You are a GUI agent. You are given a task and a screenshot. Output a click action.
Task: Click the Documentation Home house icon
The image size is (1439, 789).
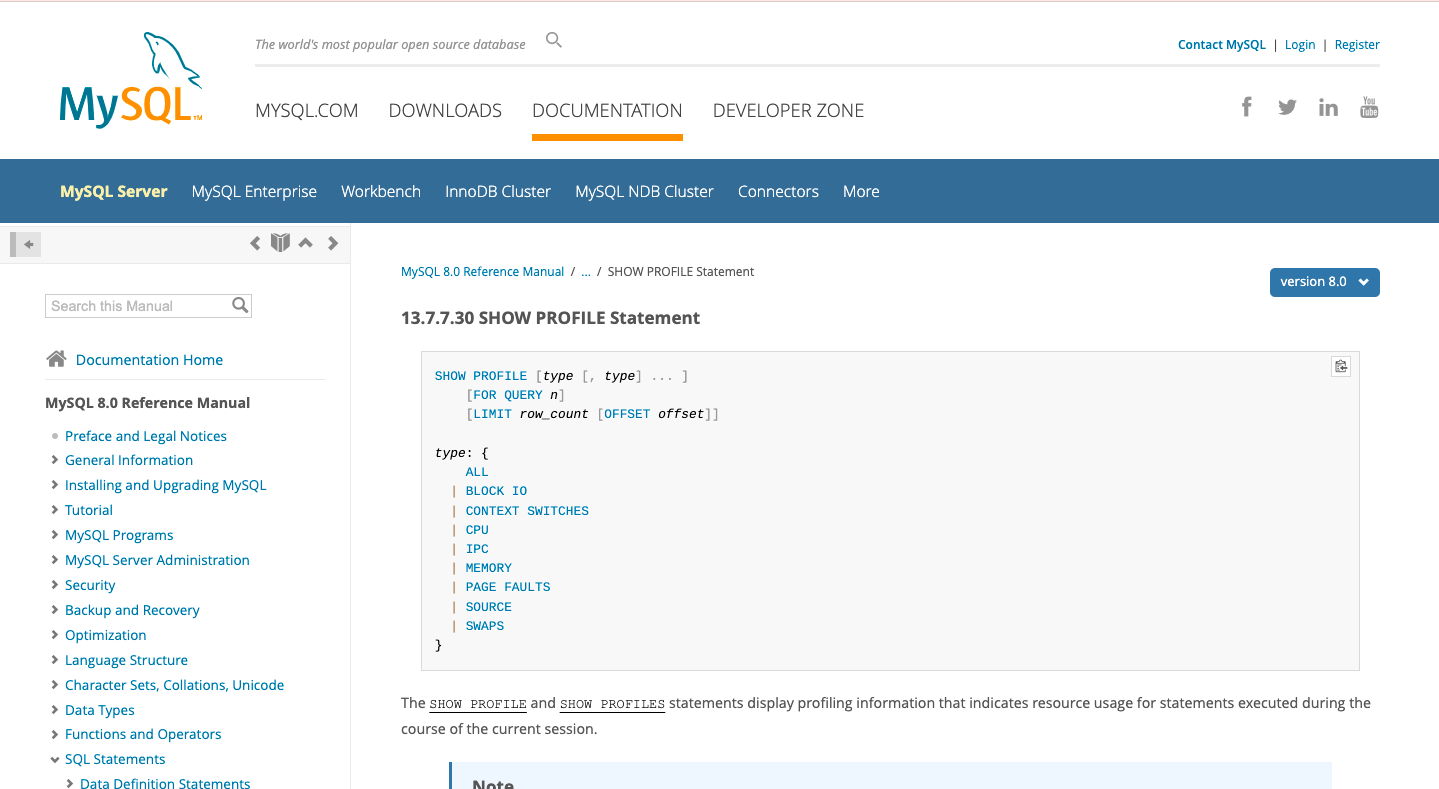point(56,359)
